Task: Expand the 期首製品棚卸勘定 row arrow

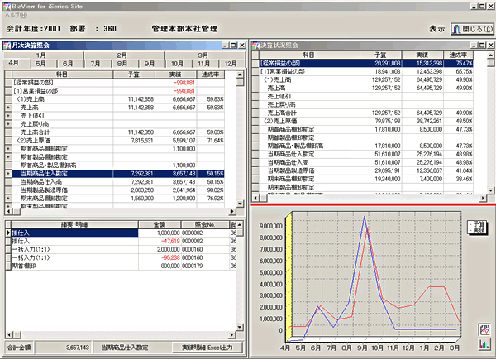Action: [x=8, y=157]
